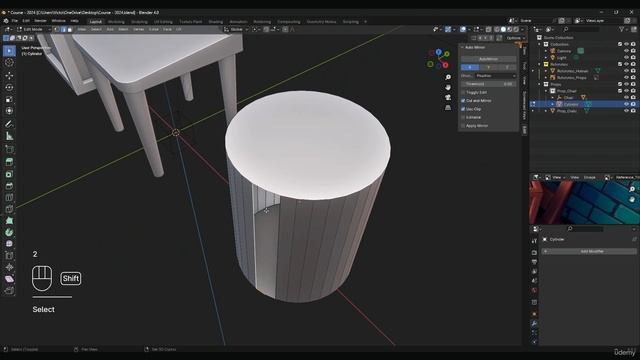
Task: Open the Edit Mode dropdown
Action: click(33, 29)
